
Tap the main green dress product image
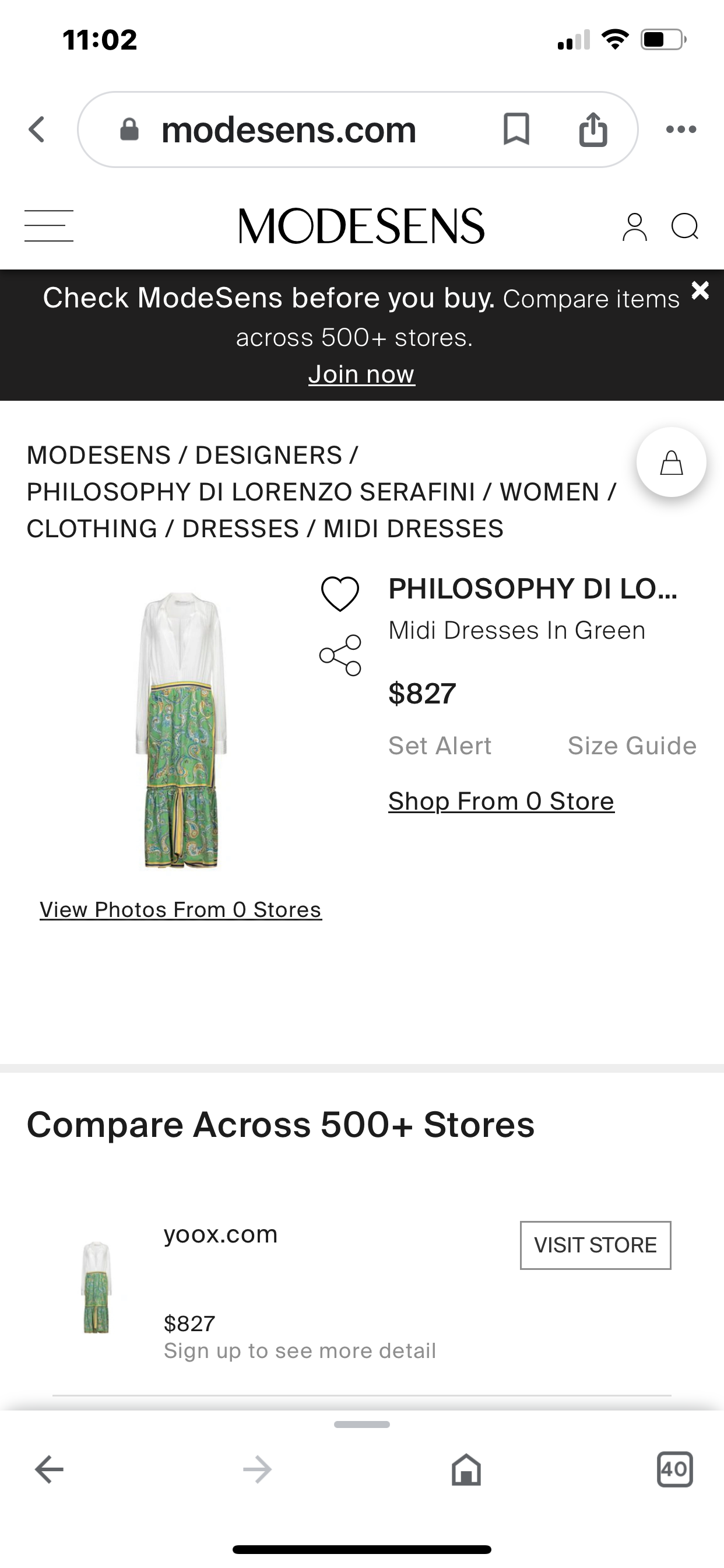[x=181, y=729]
